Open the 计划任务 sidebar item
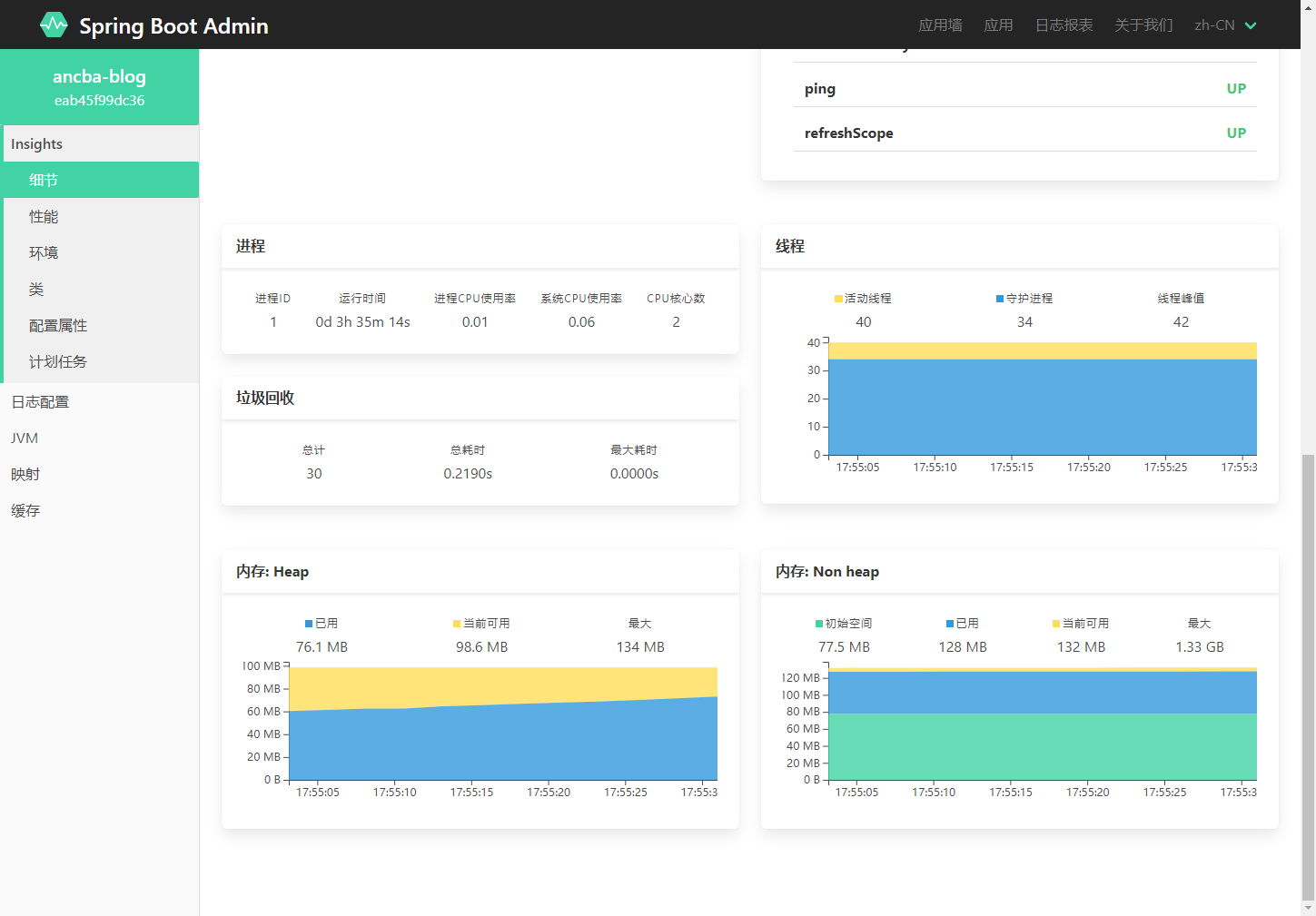Image resolution: width=1316 pixels, height=916 pixels. point(99,361)
